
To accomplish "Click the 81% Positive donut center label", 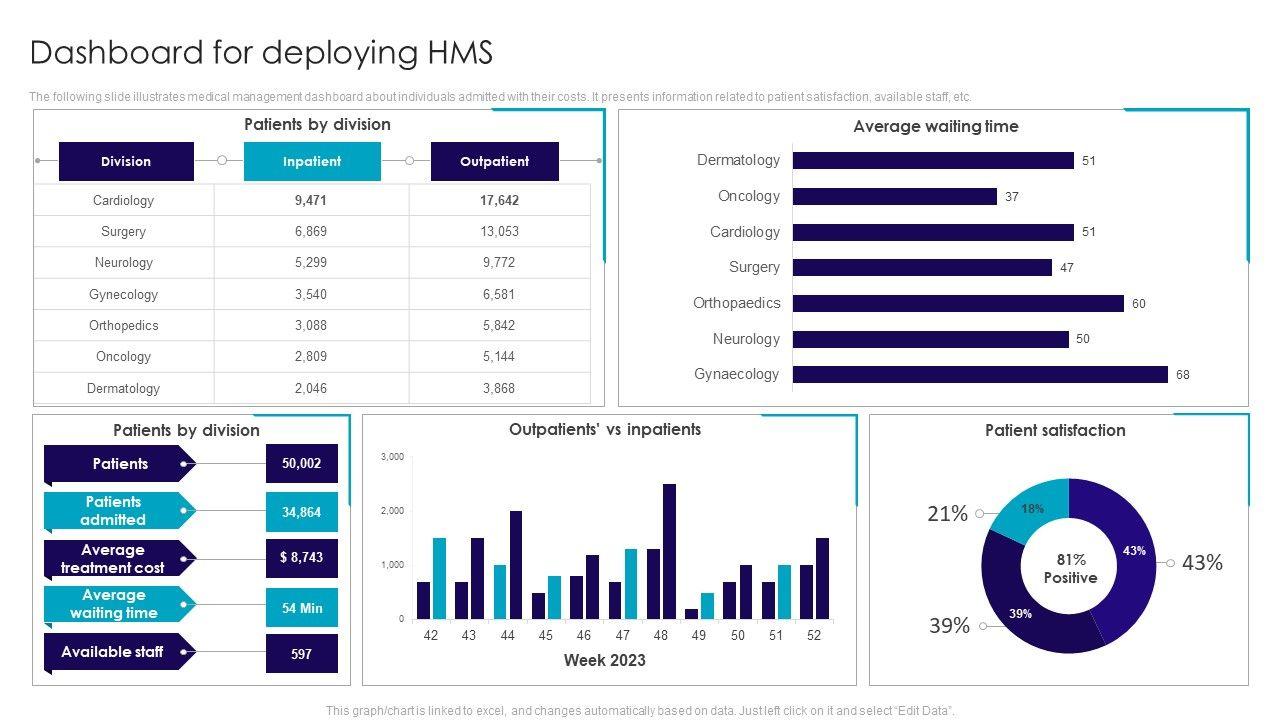I will (x=1070, y=568).
